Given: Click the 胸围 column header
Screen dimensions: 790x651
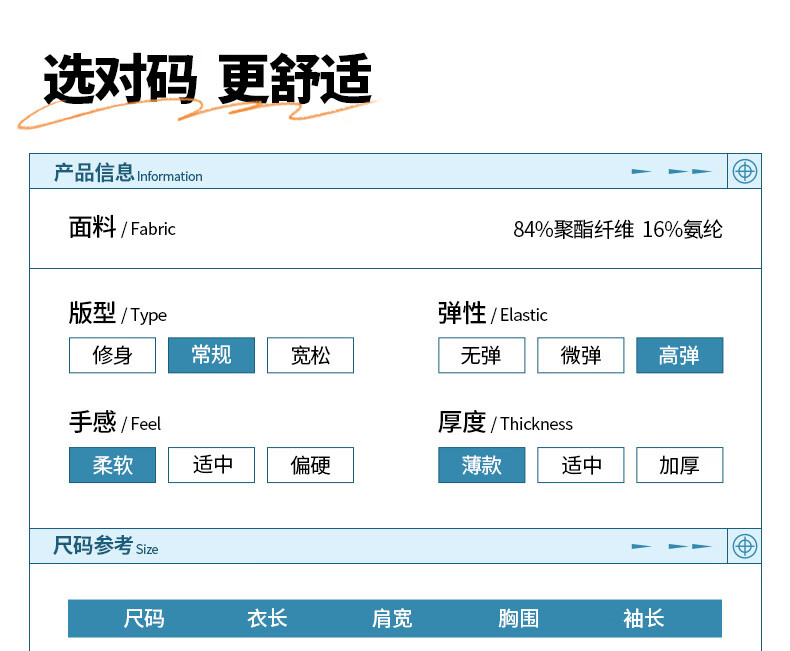Looking at the screenshot, I should (x=518, y=619).
